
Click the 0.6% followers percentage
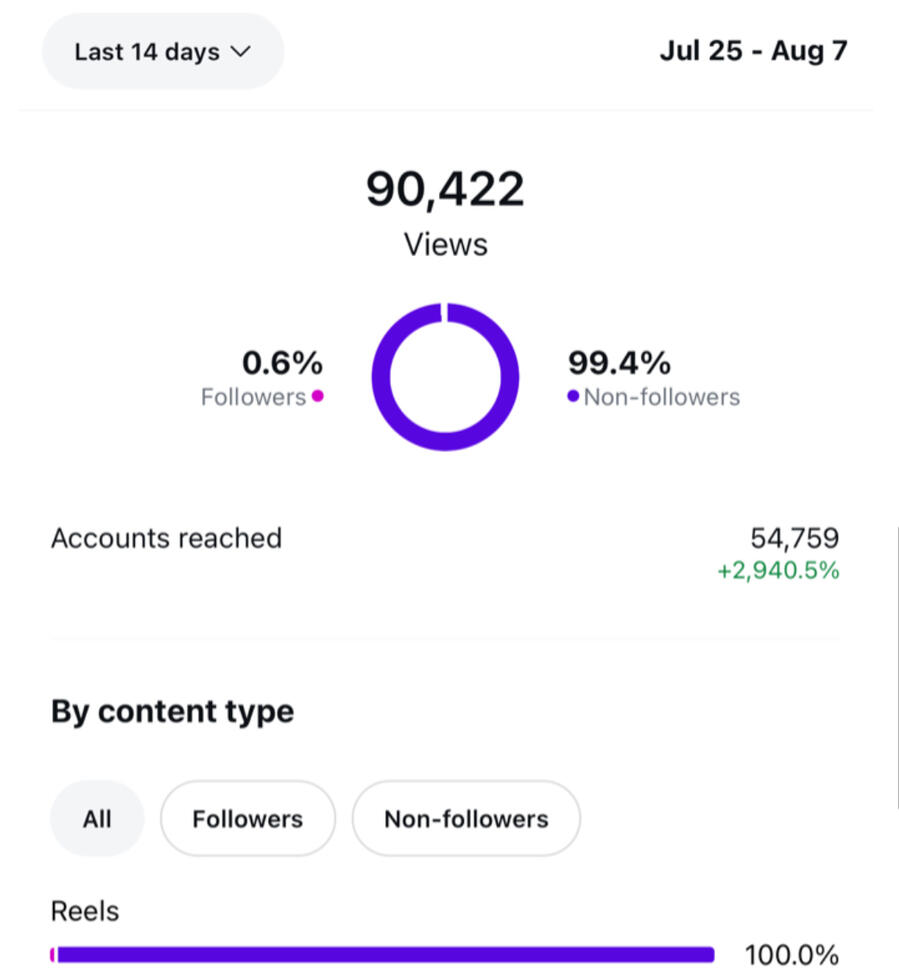283,362
